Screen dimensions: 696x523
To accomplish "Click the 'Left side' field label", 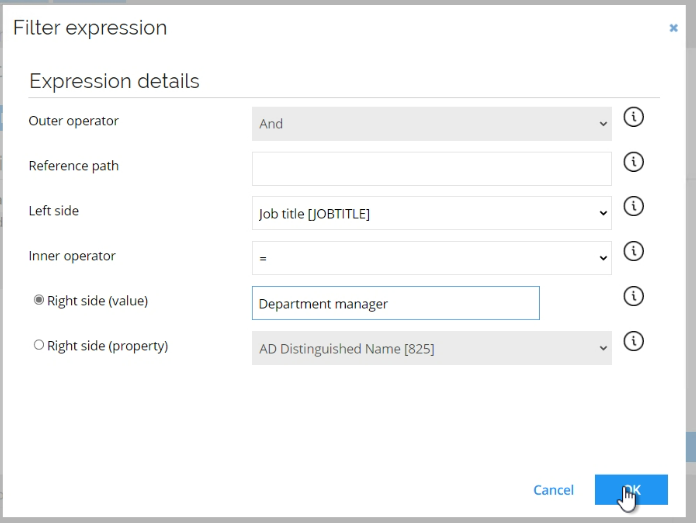I will click(54, 210).
